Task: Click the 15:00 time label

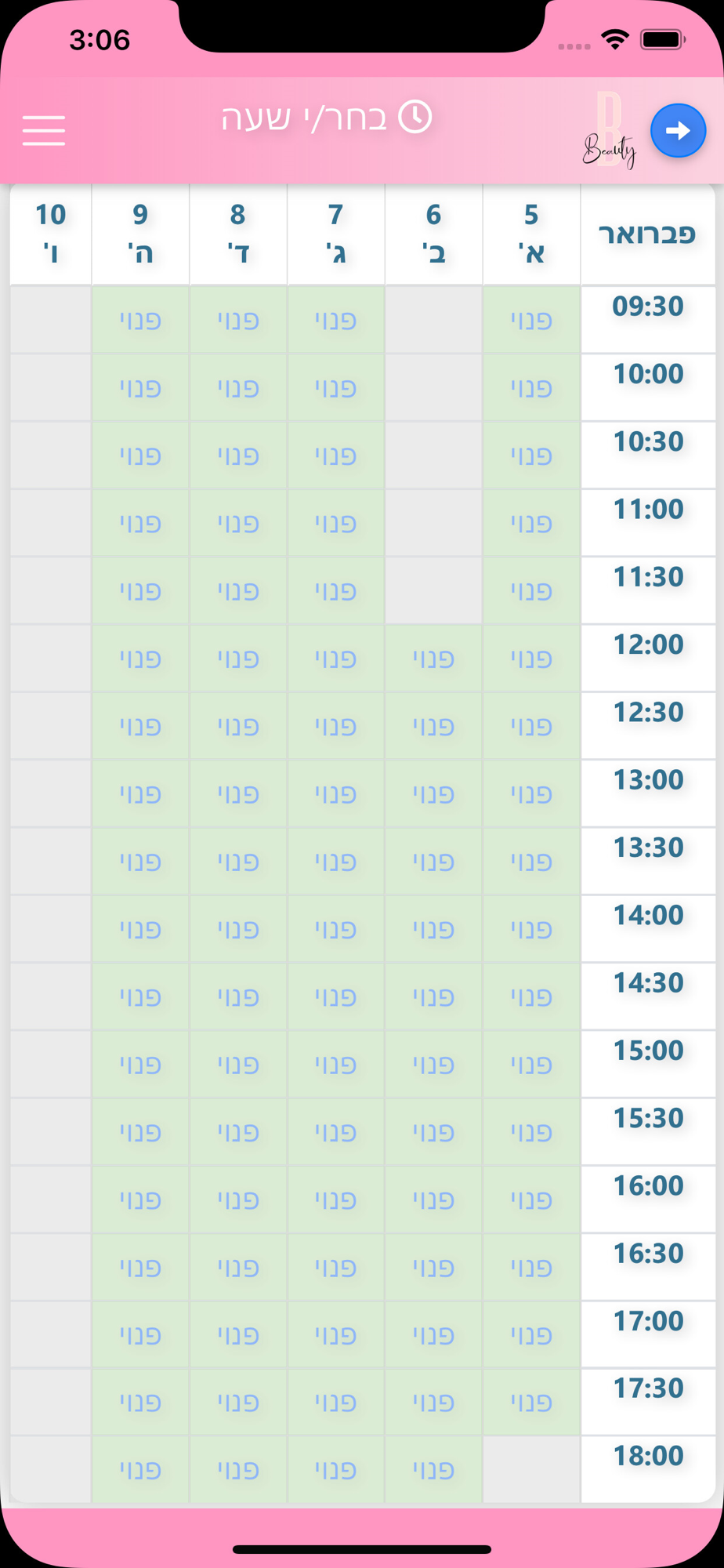Action: click(x=648, y=1051)
